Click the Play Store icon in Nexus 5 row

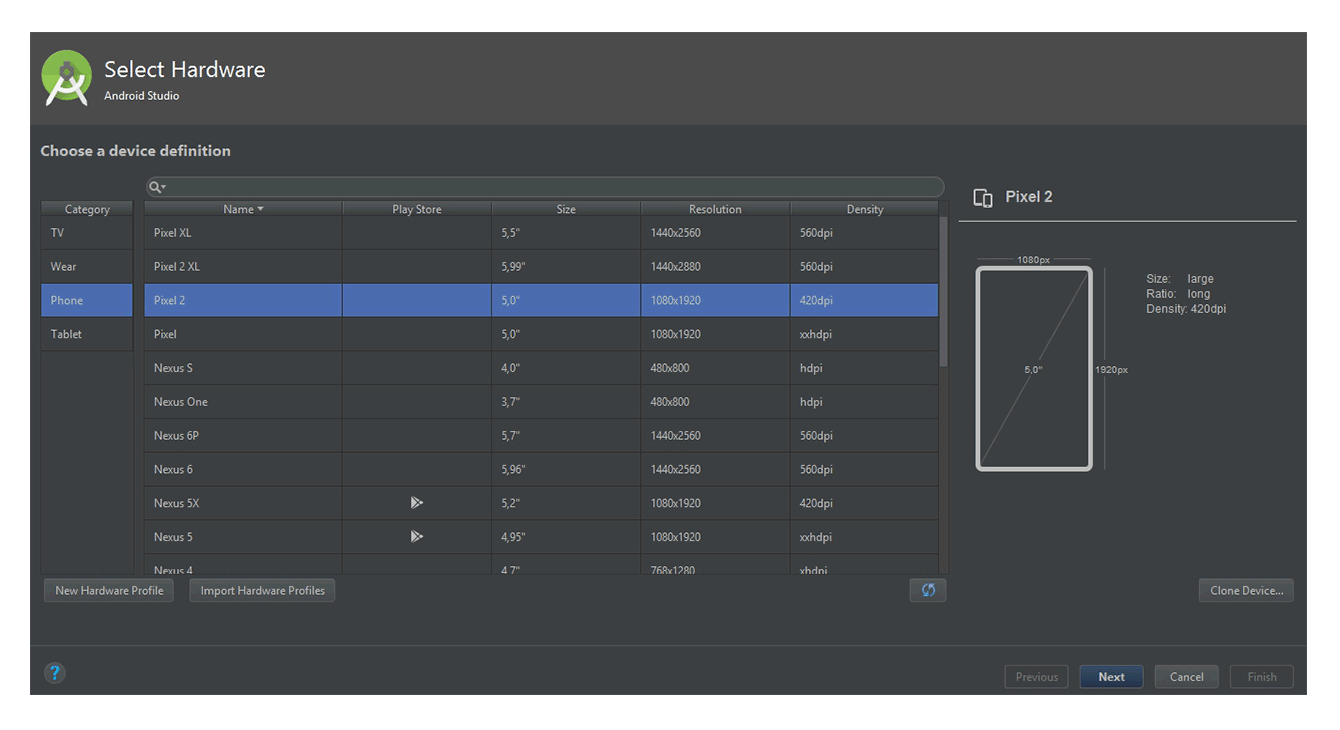(417, 537)
